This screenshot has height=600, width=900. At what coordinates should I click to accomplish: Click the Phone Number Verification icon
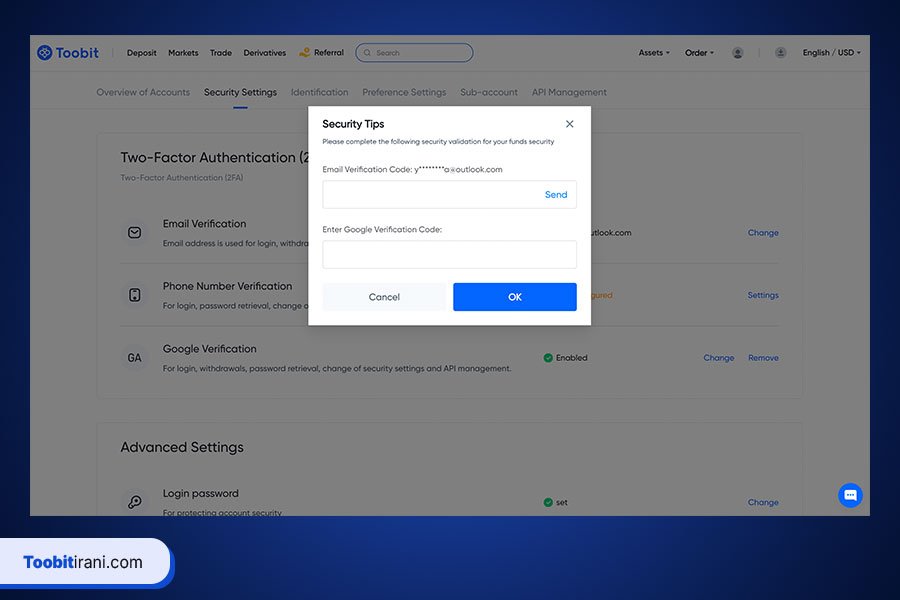coord(134,295)
